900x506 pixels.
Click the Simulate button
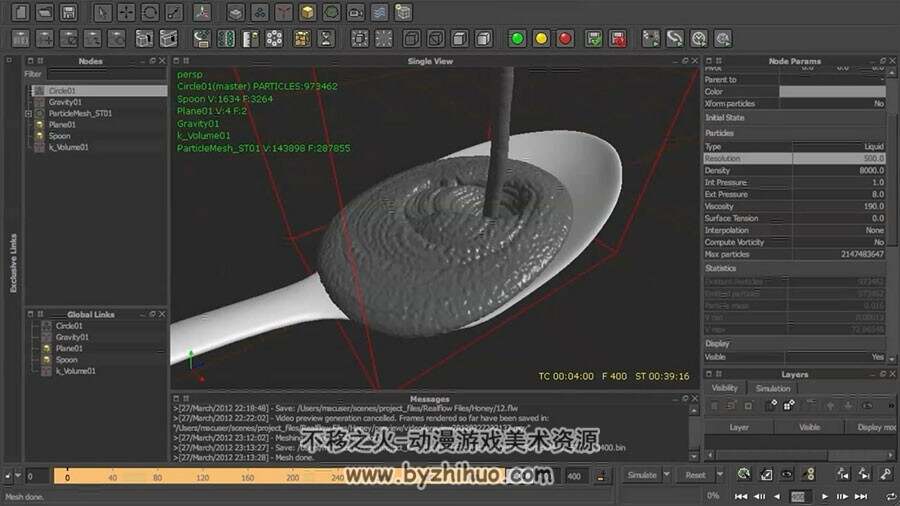click(642, 475)
